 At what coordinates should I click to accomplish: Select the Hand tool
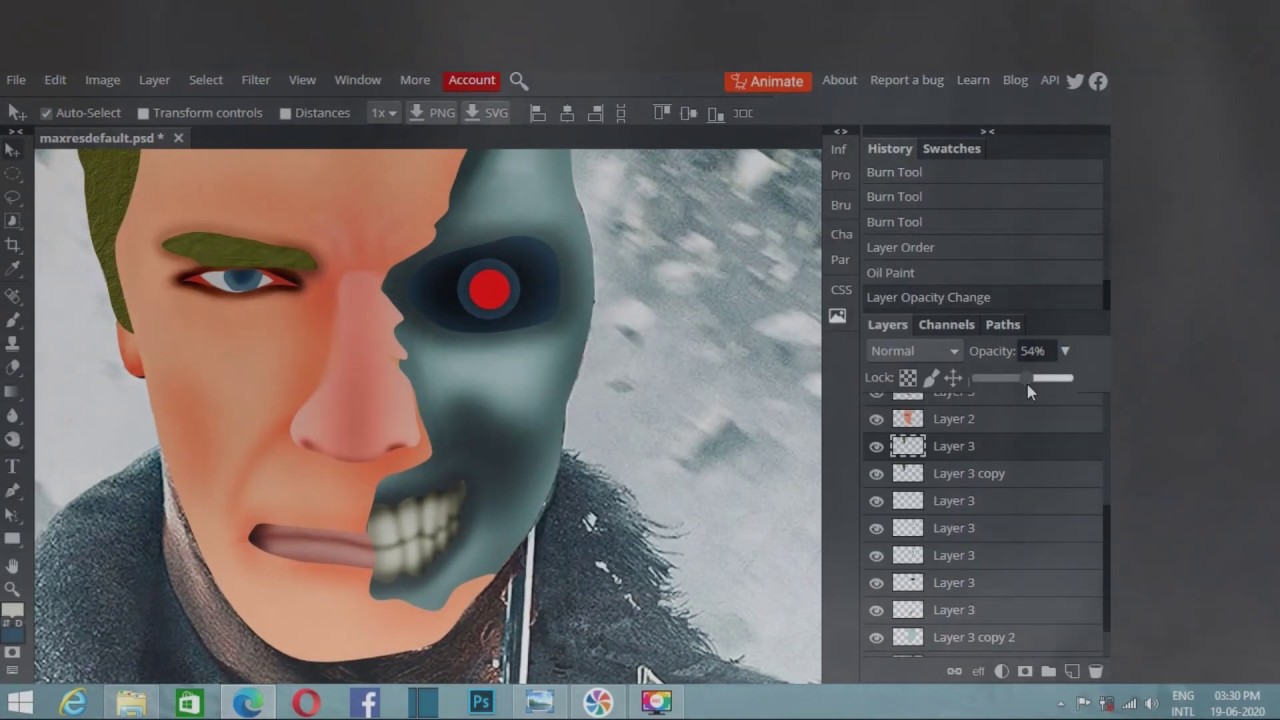(x=13, y=564)
